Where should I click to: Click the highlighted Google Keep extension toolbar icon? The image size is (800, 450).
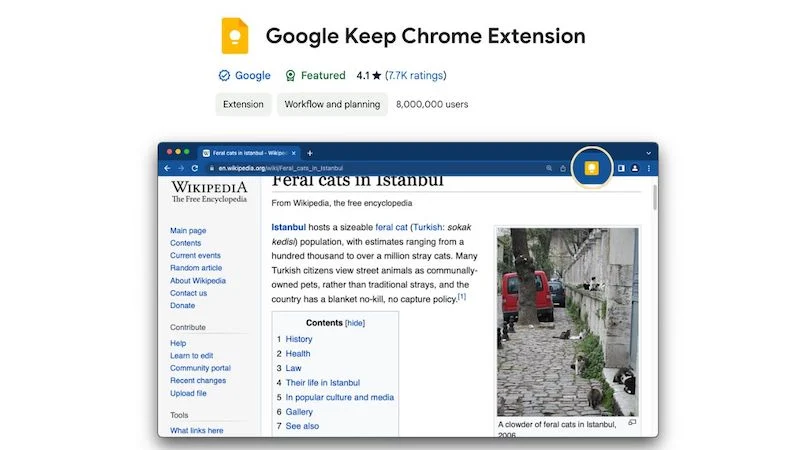[x=591, y=168]
